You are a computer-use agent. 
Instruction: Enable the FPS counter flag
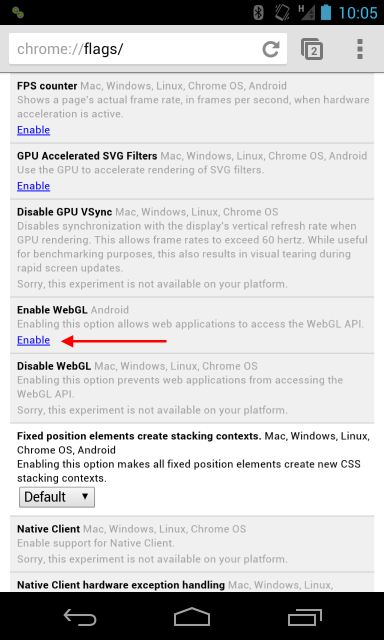click(33, 130)
